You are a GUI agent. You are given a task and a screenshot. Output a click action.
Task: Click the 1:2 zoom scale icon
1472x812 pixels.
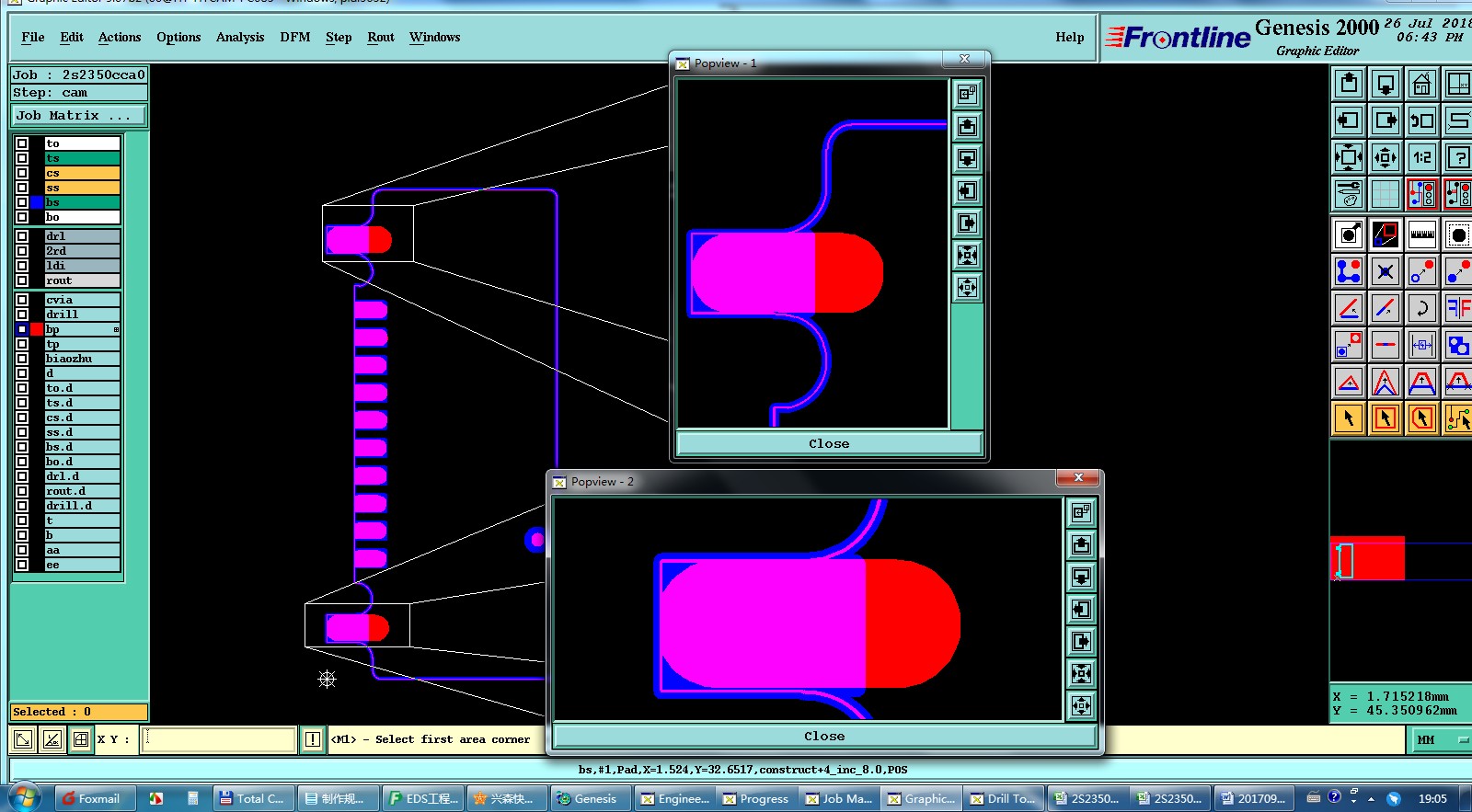1422,157
